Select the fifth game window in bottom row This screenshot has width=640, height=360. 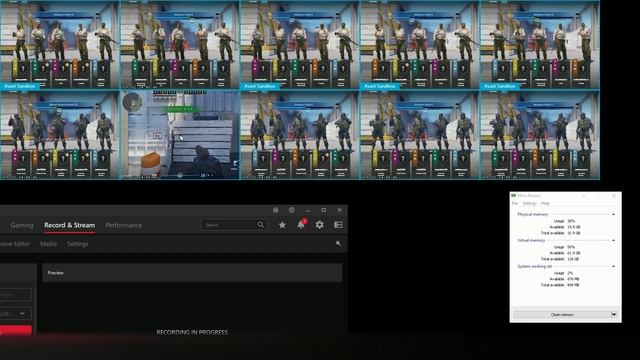tap(540, 135)
